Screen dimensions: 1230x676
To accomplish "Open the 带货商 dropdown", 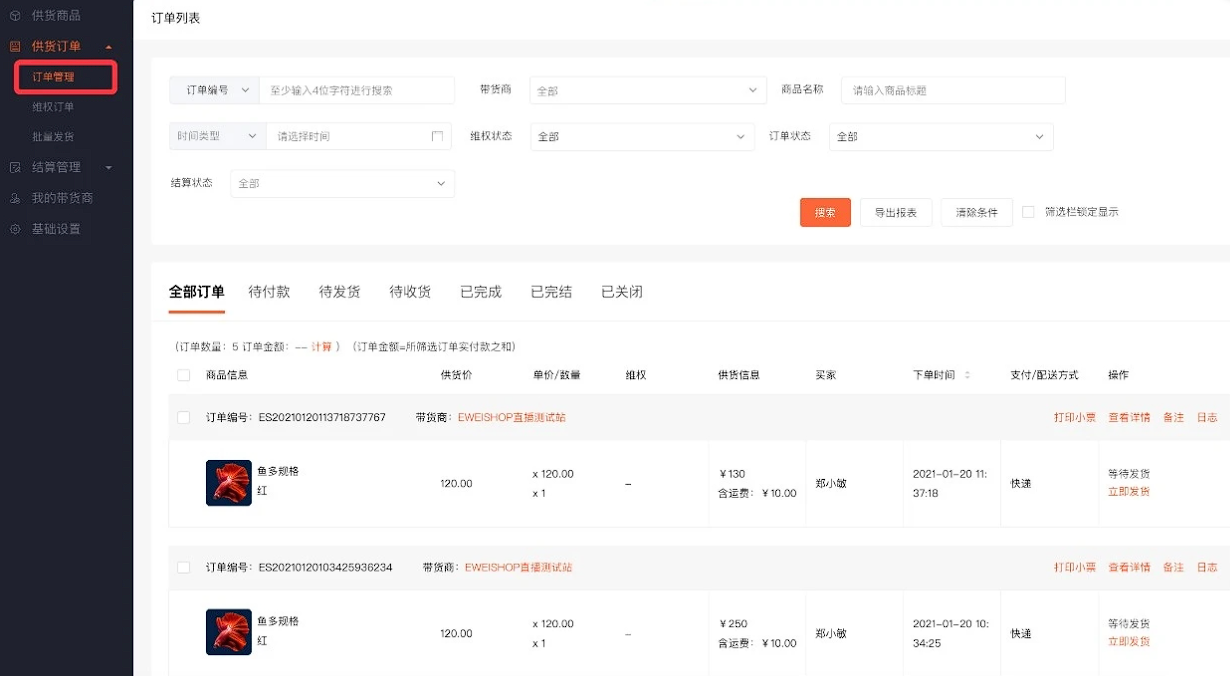I will [x=648, y=90].
